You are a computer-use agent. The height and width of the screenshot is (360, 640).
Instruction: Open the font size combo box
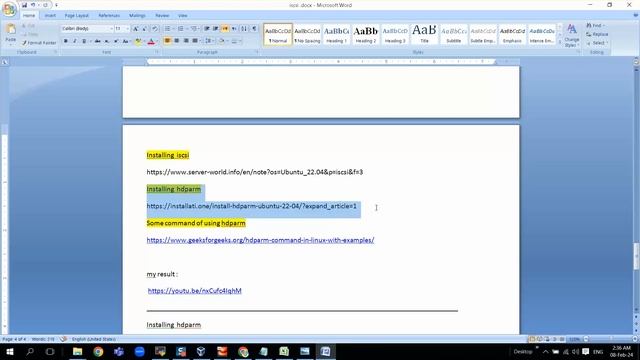(x=122, y=29)
